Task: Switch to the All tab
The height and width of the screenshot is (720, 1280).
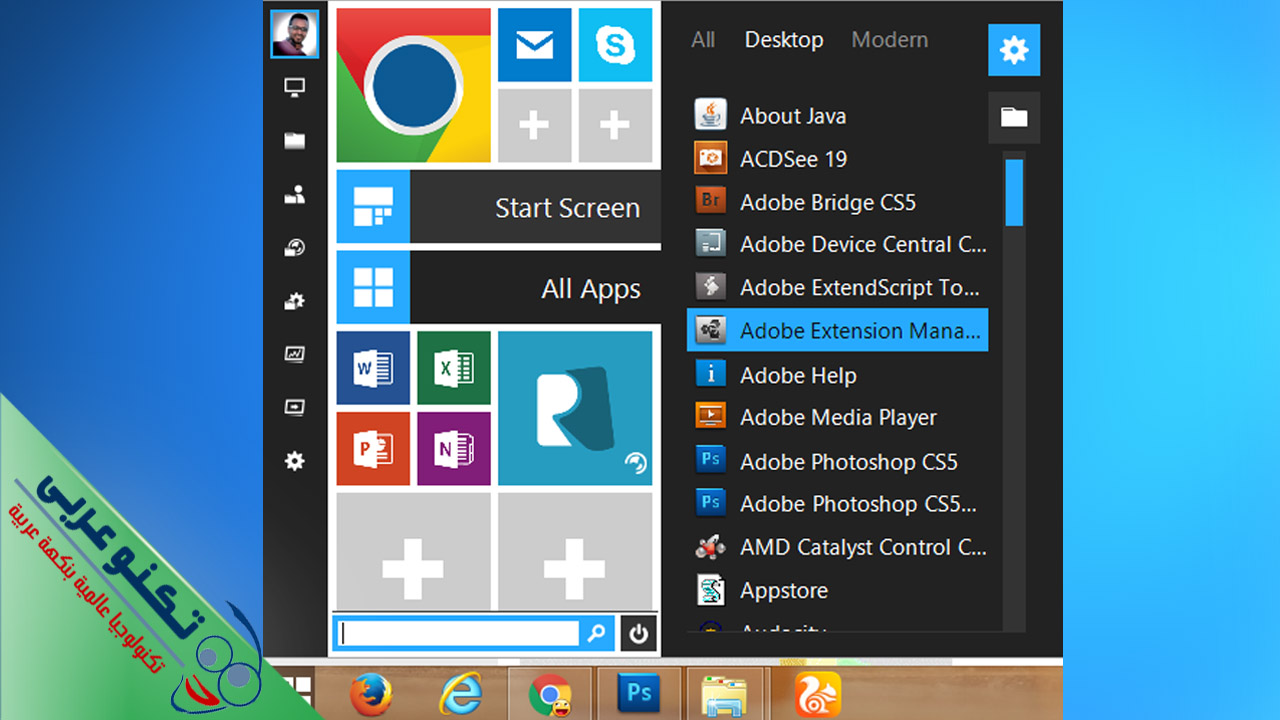Action: (x=703, y=40)
